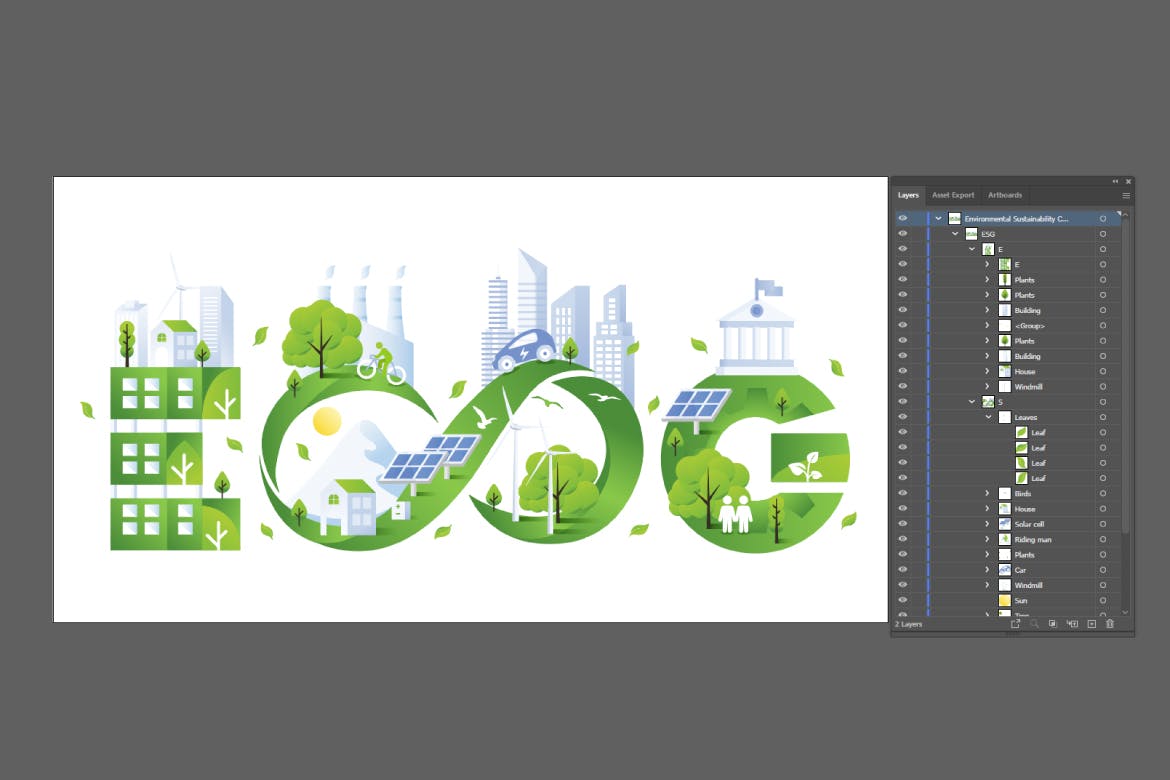The height and width of the screenshot is (780, 1170).
Task: Create a new layer in the Layers panel
Action: [x=1091, y=624]
